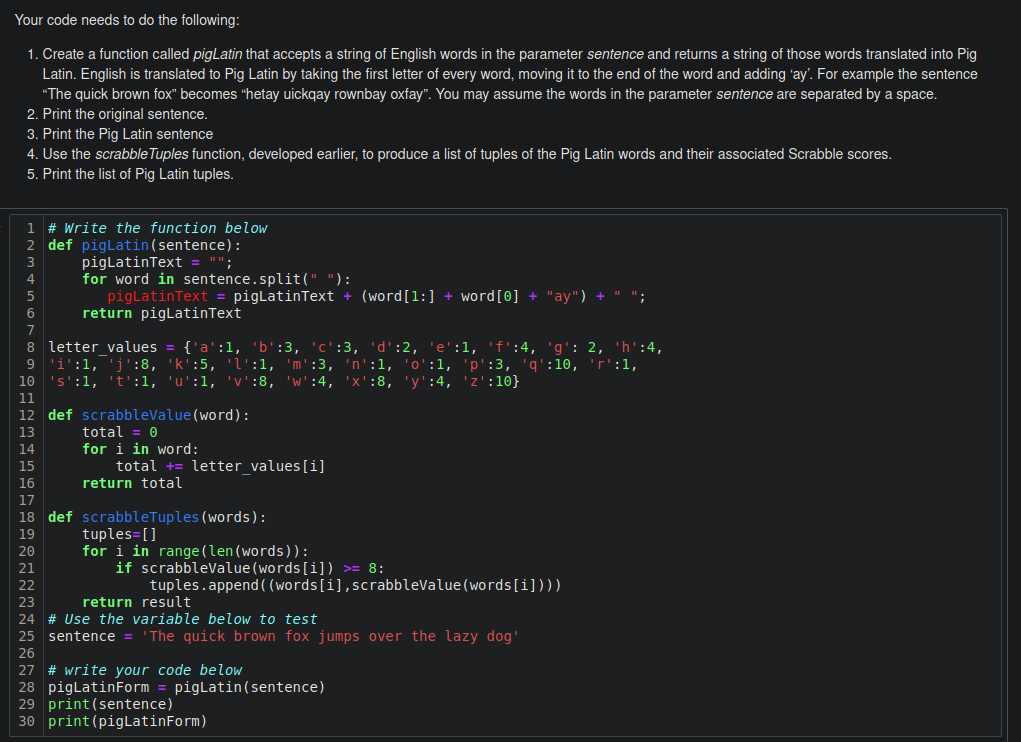The height and width of the screenshot is (742, 1021).
Task: Click the 'for word in sentence.split' line
Action: coord(216,279)
